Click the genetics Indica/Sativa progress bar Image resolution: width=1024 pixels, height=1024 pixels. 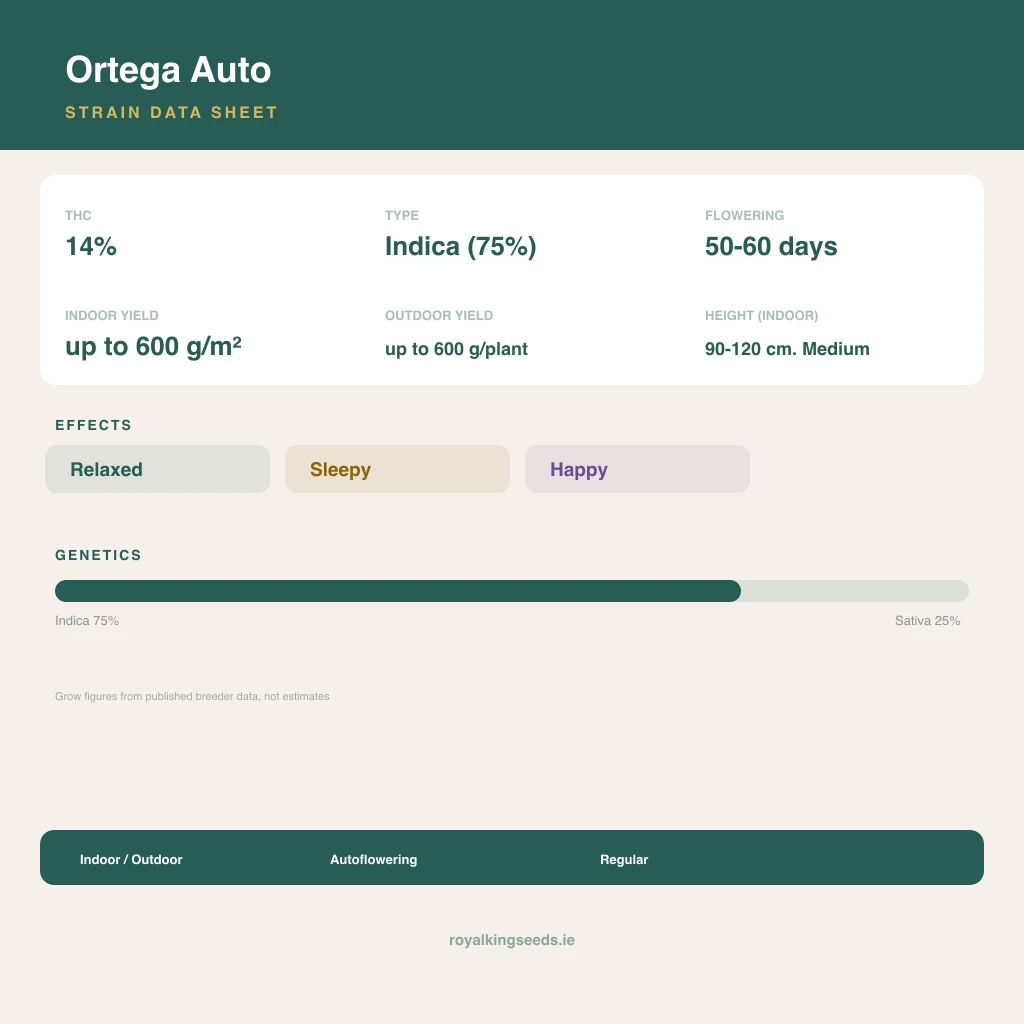point(511,591)
